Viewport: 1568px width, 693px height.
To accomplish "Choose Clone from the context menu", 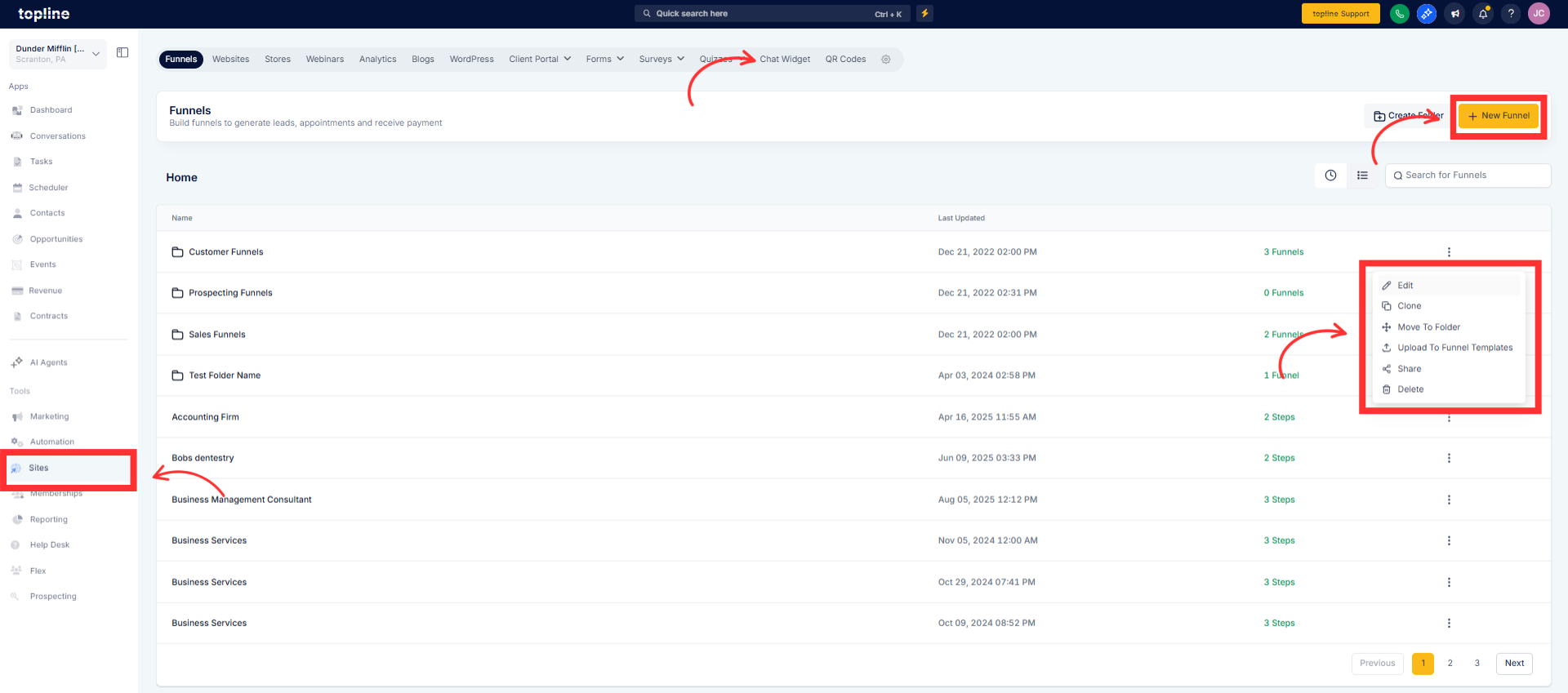I will 1449,306.
